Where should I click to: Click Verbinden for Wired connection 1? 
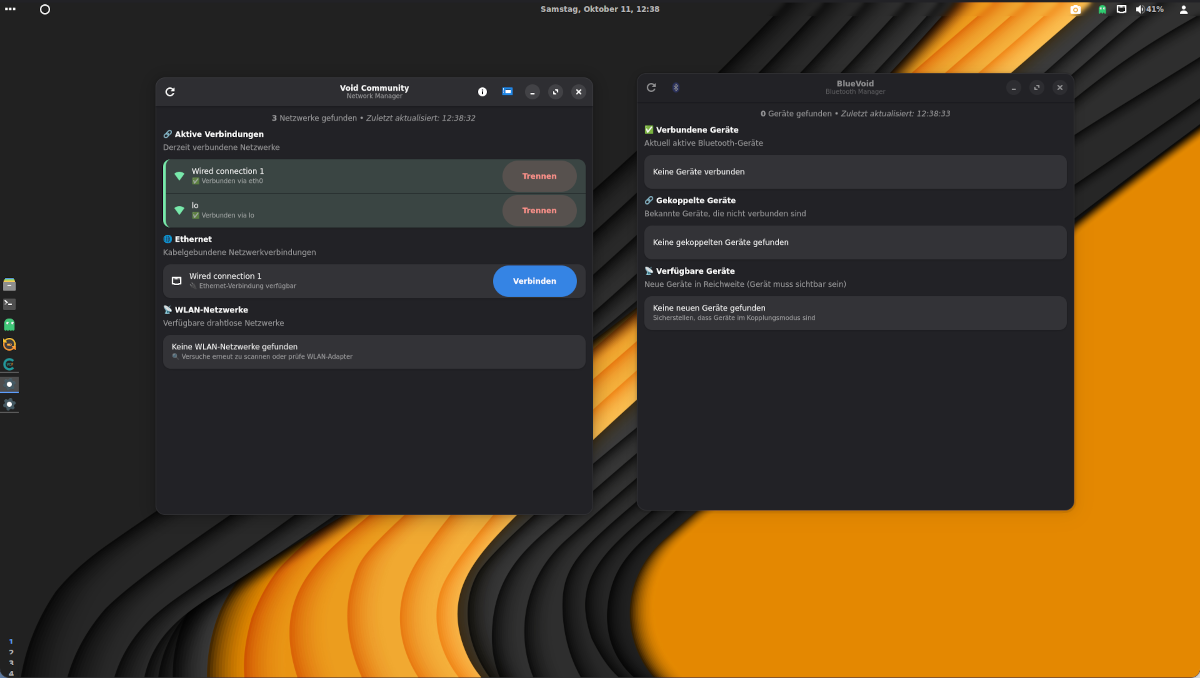point(534,281)
